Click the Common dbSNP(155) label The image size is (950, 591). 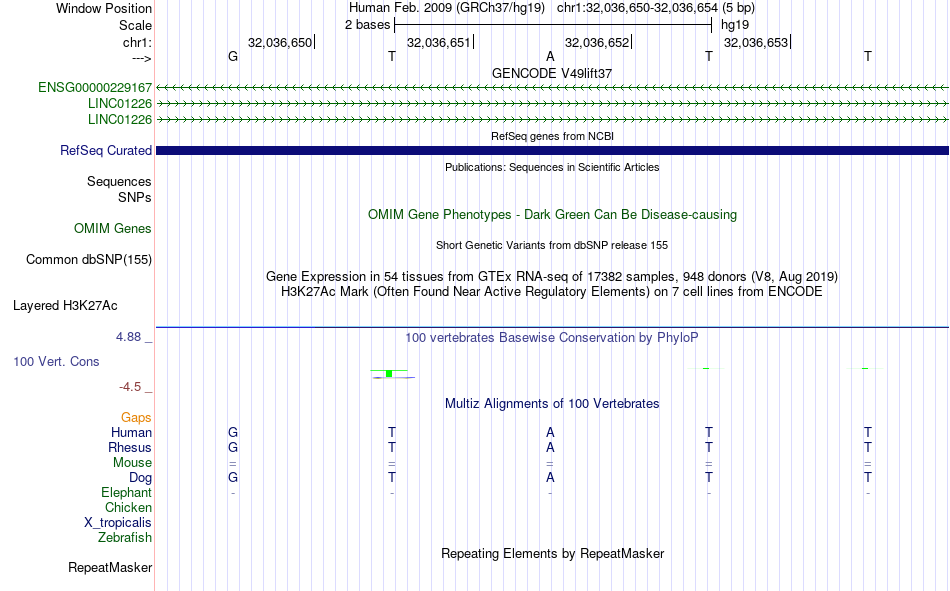[88, 259]
